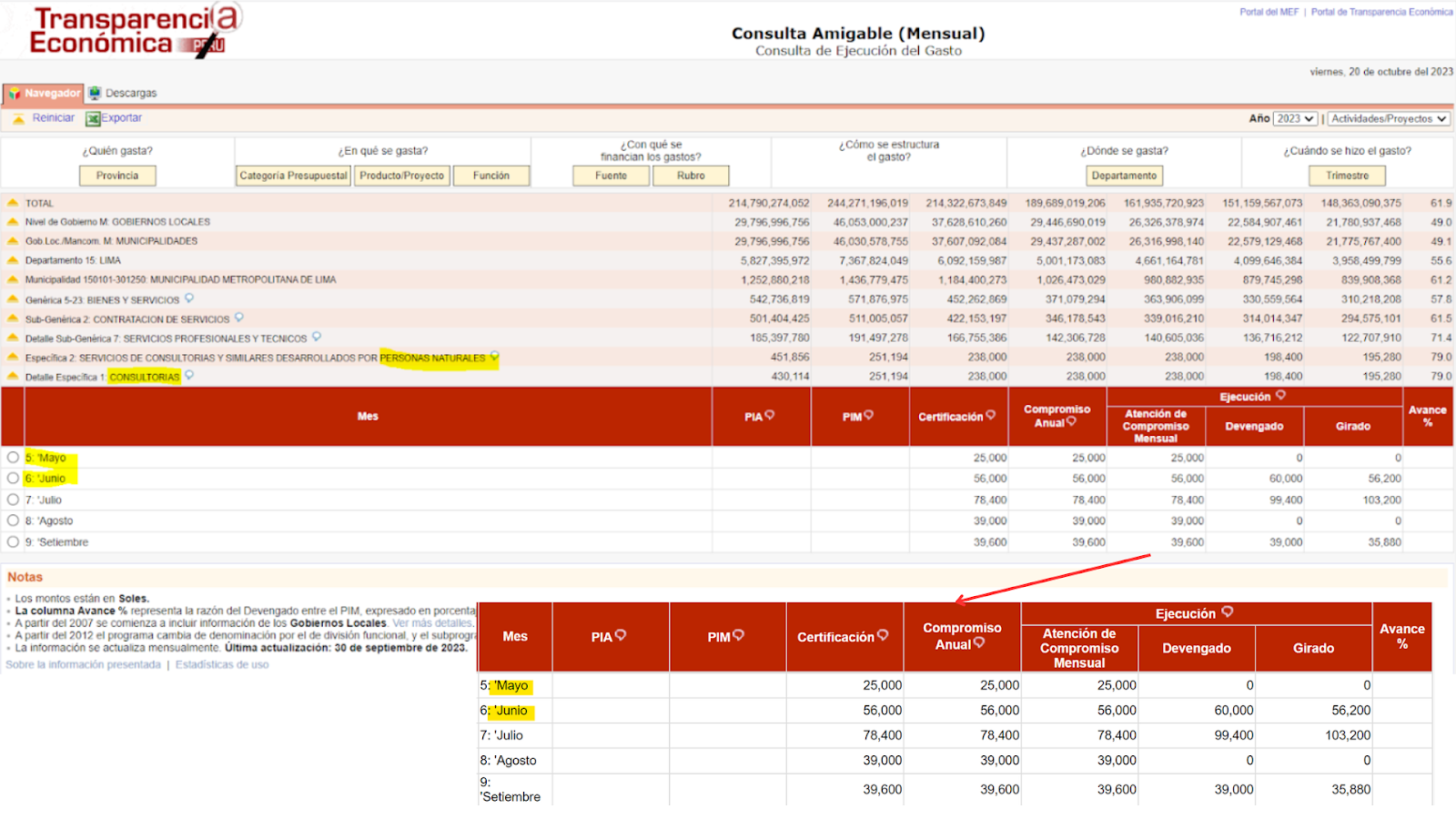Open Sobre la información presentada link
This screenshot has height=819, width=1456.
tap(83, 665)
